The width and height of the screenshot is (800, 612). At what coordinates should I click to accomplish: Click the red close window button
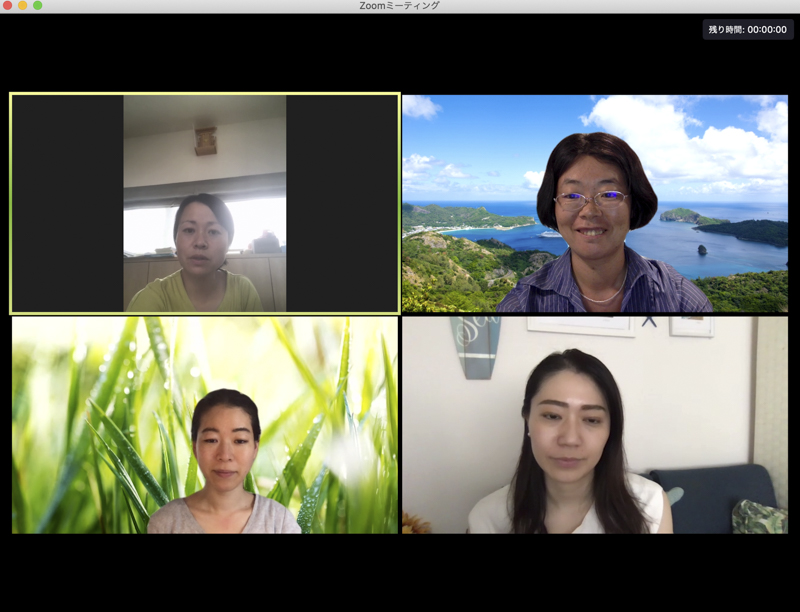7,6
